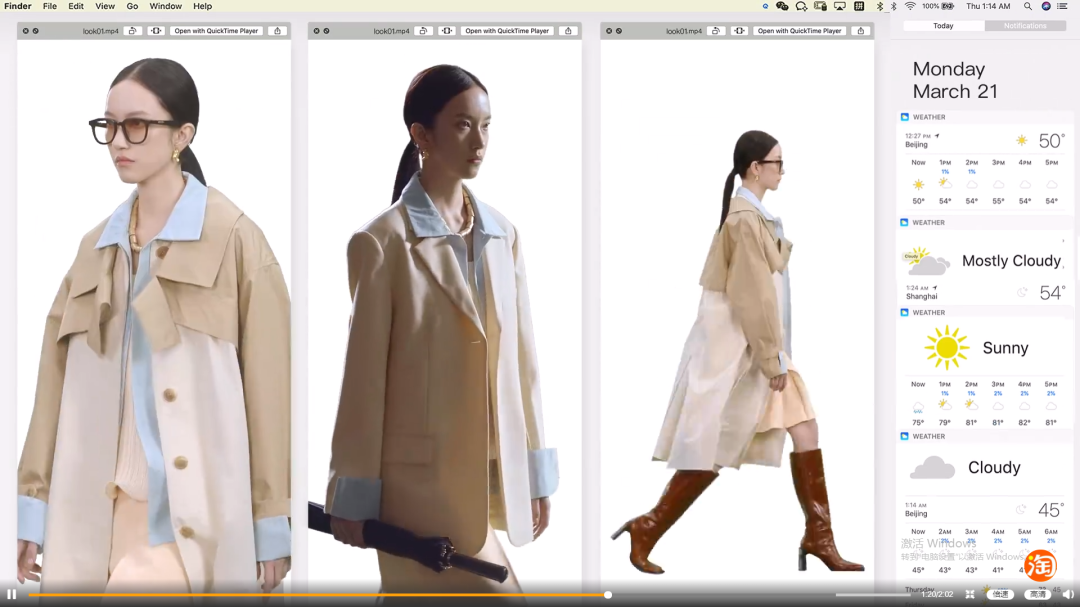Click the video progress bar handle
1080x607 pixels.
click(608, 595)
